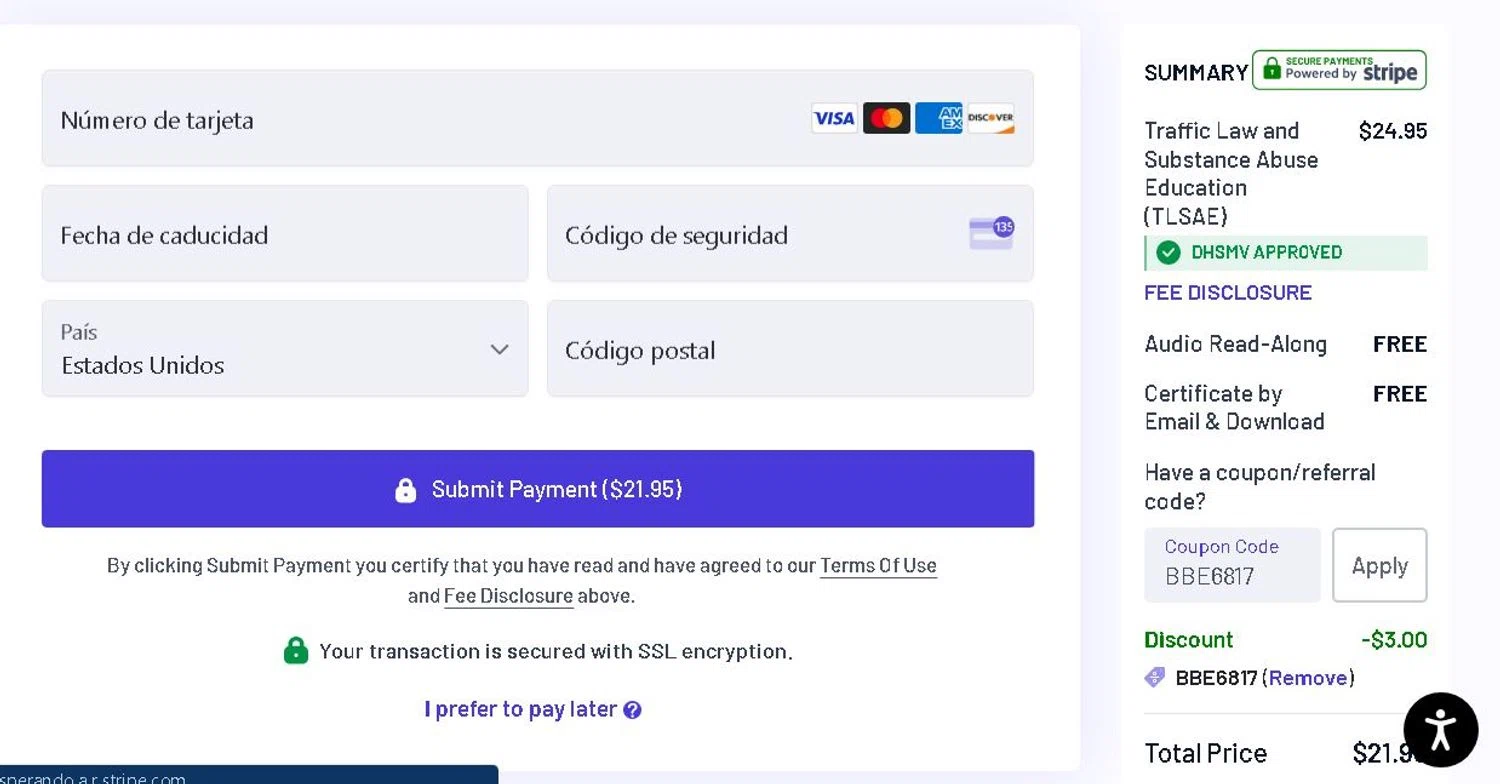Click the Código postal input field

790,349
